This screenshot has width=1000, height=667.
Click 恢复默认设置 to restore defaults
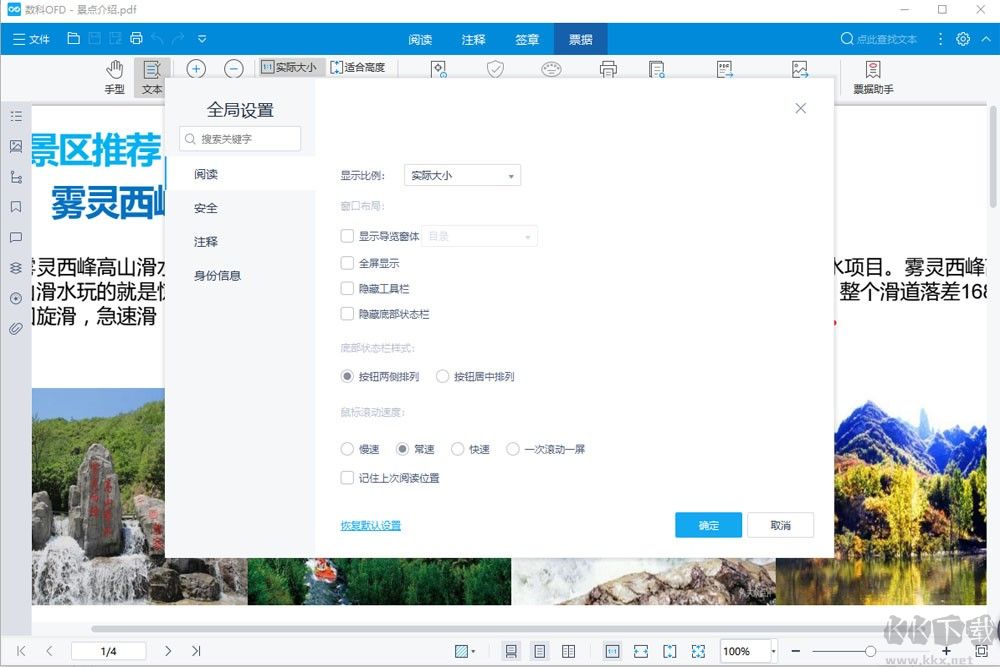370,525
